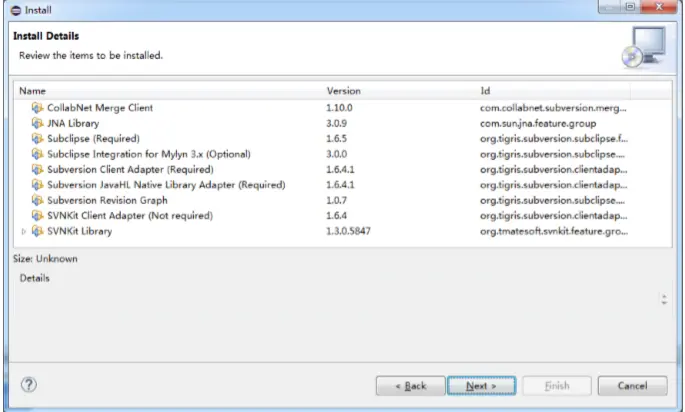Select Subversion JavaHL Native Library Adapter row

click(x=343, y=185)
